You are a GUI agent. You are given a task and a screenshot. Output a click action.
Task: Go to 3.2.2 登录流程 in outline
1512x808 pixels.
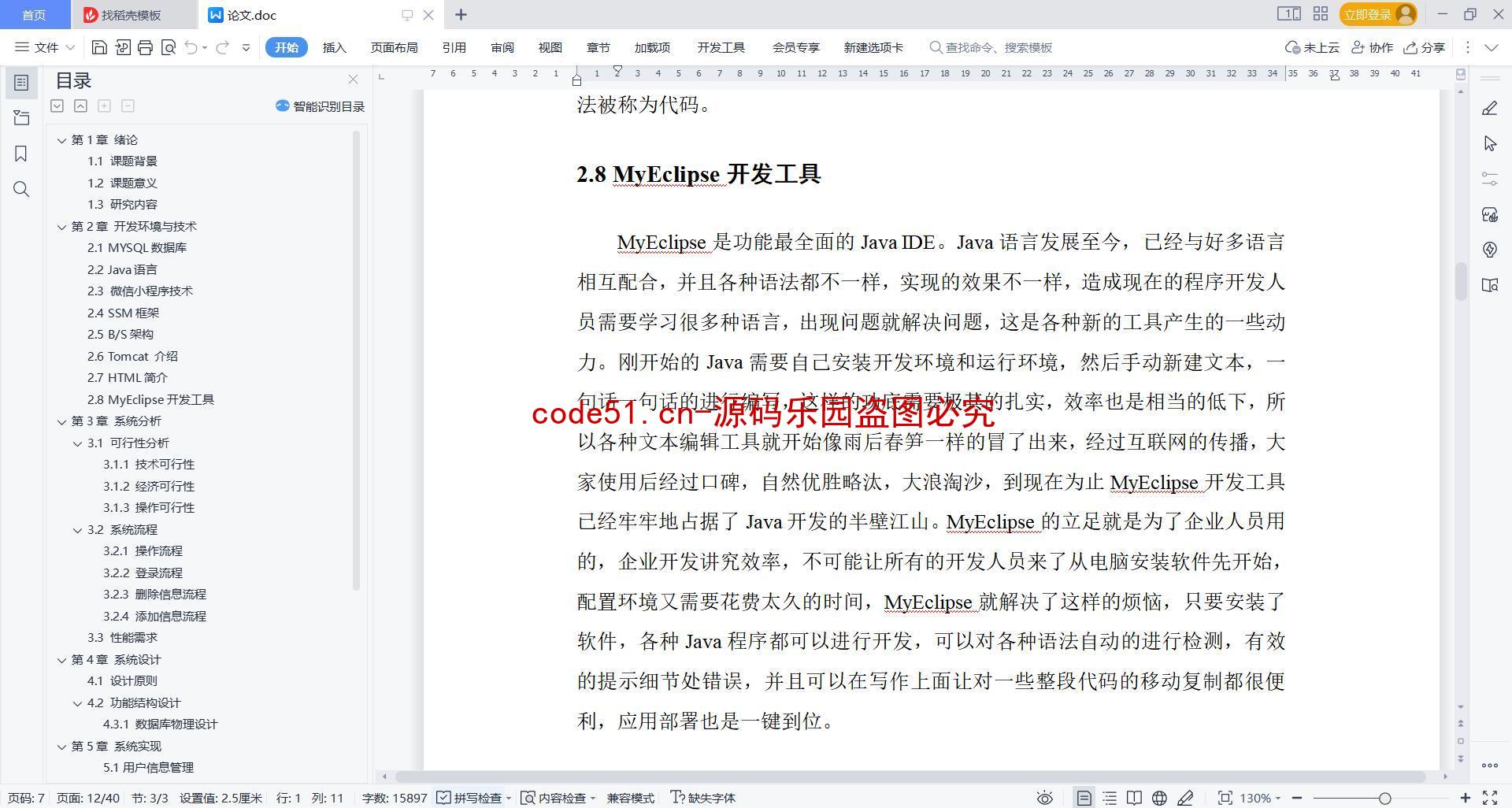[x=143, y=573]
